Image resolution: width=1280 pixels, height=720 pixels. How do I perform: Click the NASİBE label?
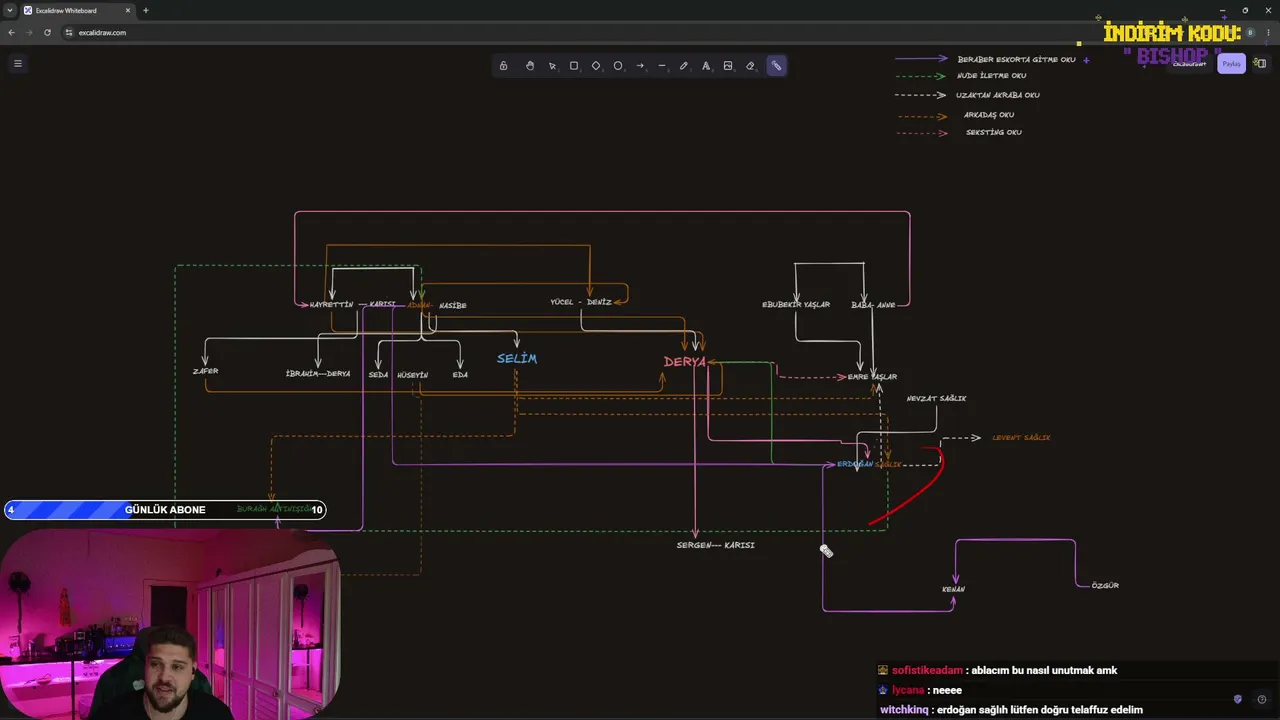coord(453,306)
